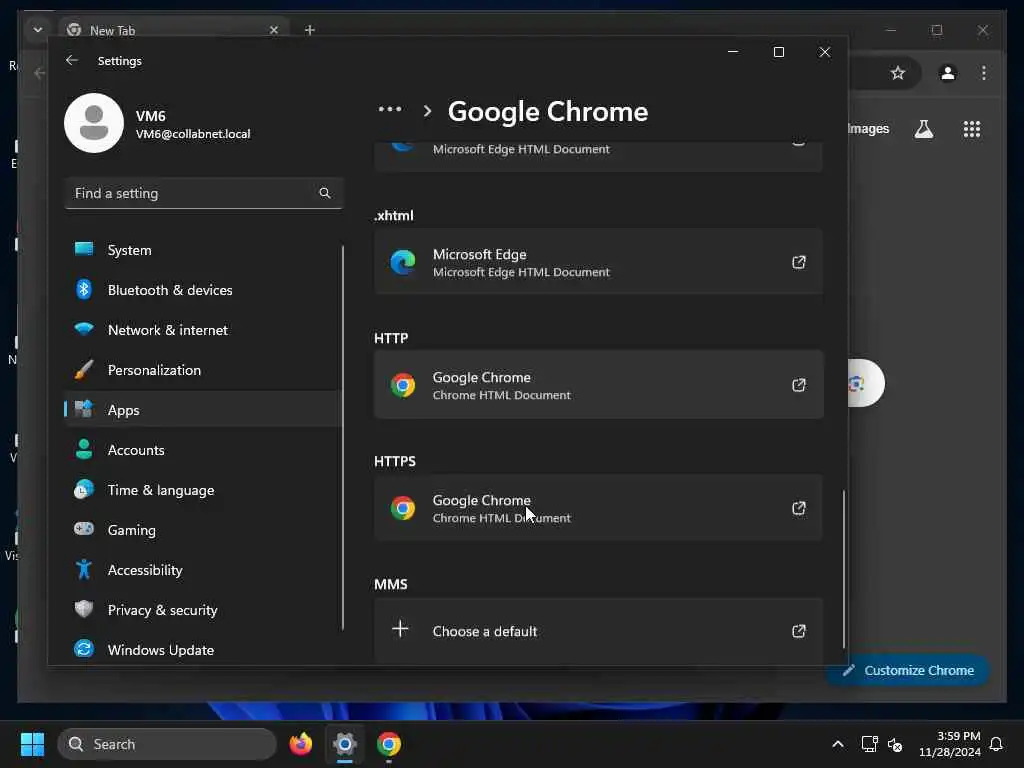Focus the Find a setting field

pyautogui.click(x=204, y=193)
